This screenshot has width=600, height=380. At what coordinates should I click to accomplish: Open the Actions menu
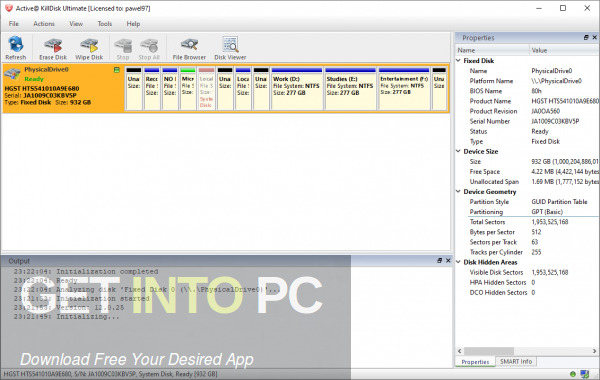[x=44, y=24]
